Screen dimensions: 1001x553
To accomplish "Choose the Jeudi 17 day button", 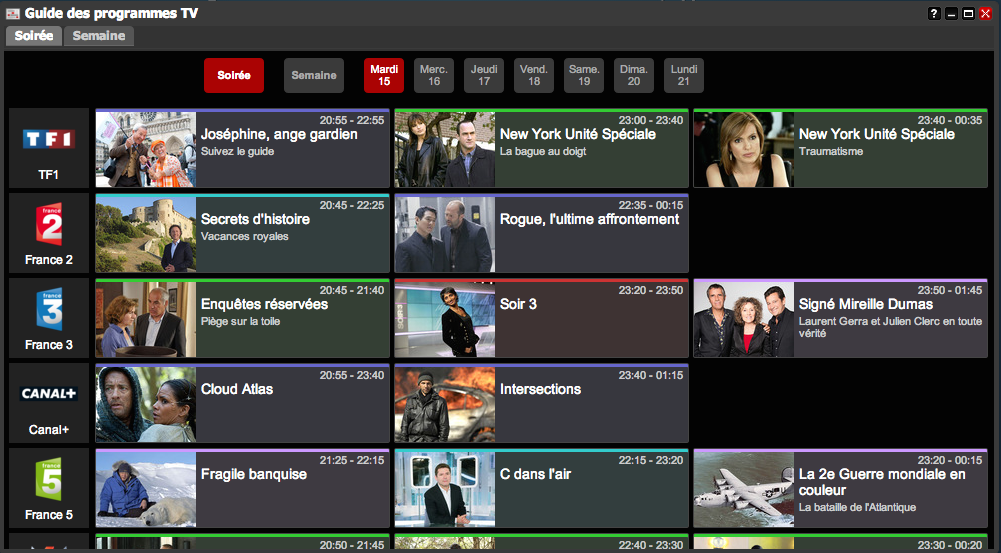I will click(x=484, y=76).
